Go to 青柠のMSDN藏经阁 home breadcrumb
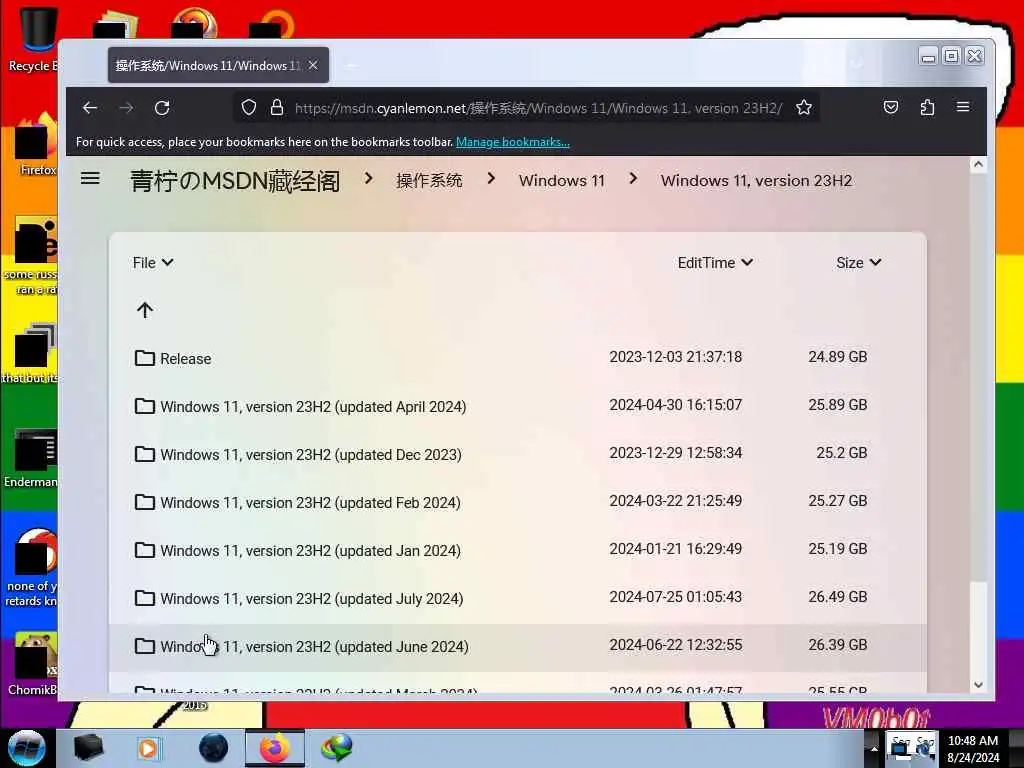This screenshot has width=1024, height=768. (235, 180)
